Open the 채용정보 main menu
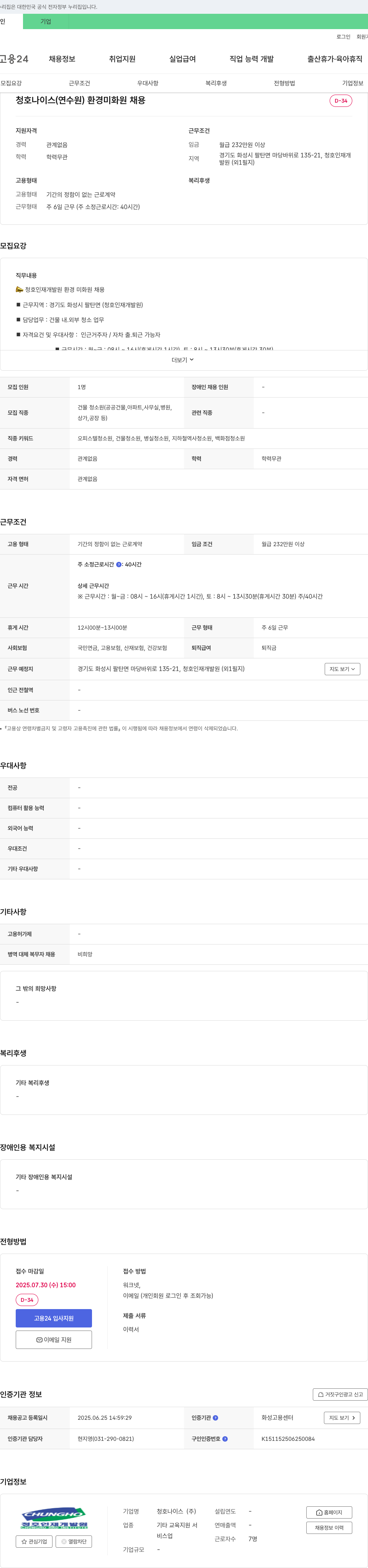368x1568 pixels. coord(62,59)
